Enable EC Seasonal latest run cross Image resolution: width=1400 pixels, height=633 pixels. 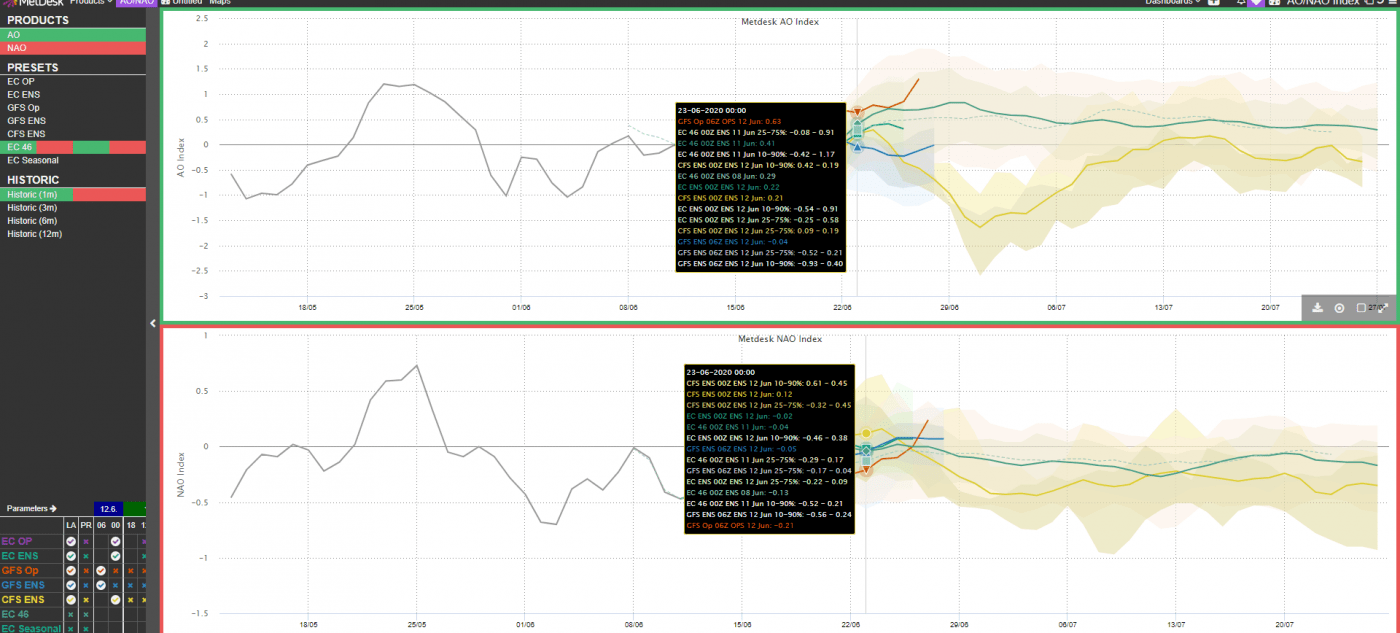click(x=71, y=628)
